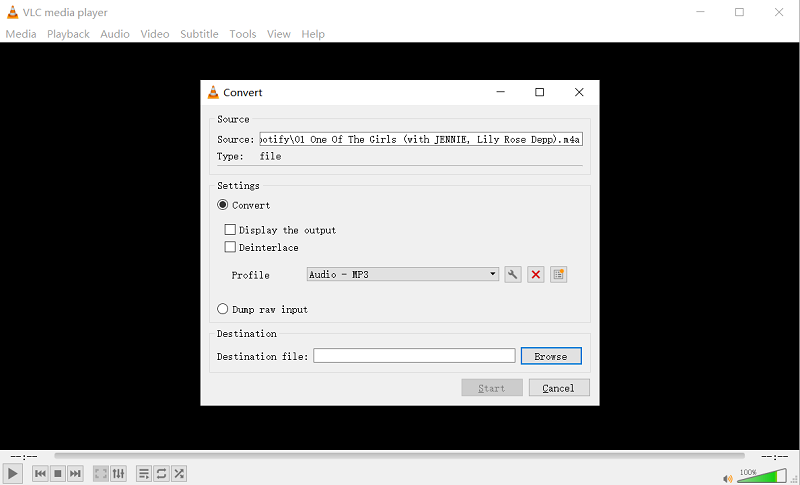Open the Profile dropdown Audio - MP3
Viewport: 800px width, 485px height.
point(403,274)
